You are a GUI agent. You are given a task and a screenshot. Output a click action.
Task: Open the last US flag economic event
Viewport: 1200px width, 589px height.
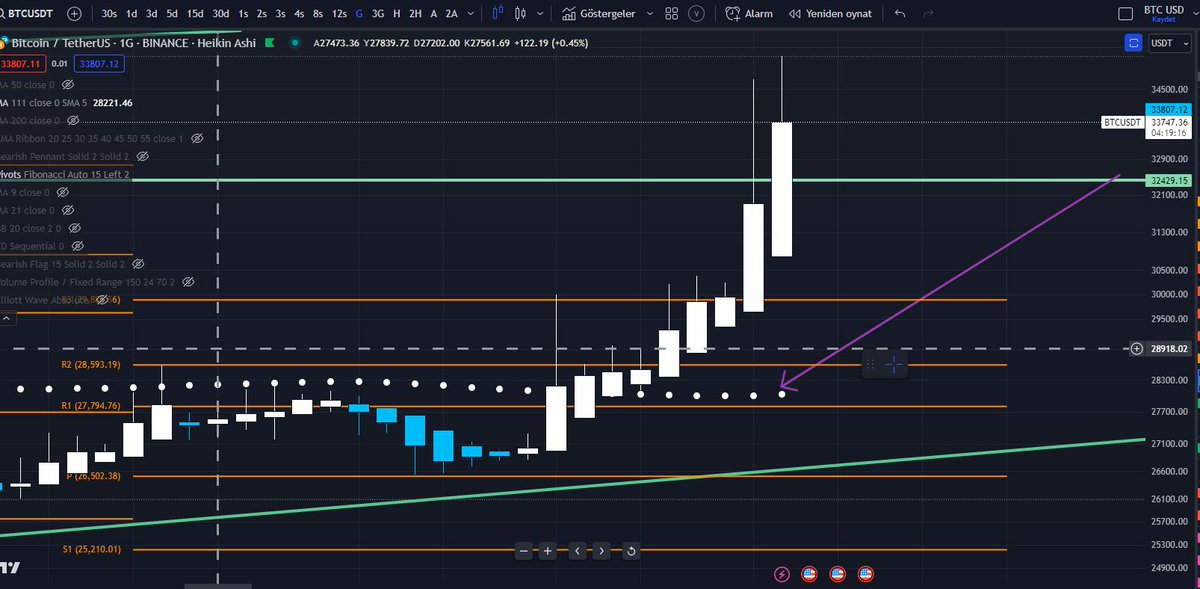pyautogui.click(x=866, y=574)
